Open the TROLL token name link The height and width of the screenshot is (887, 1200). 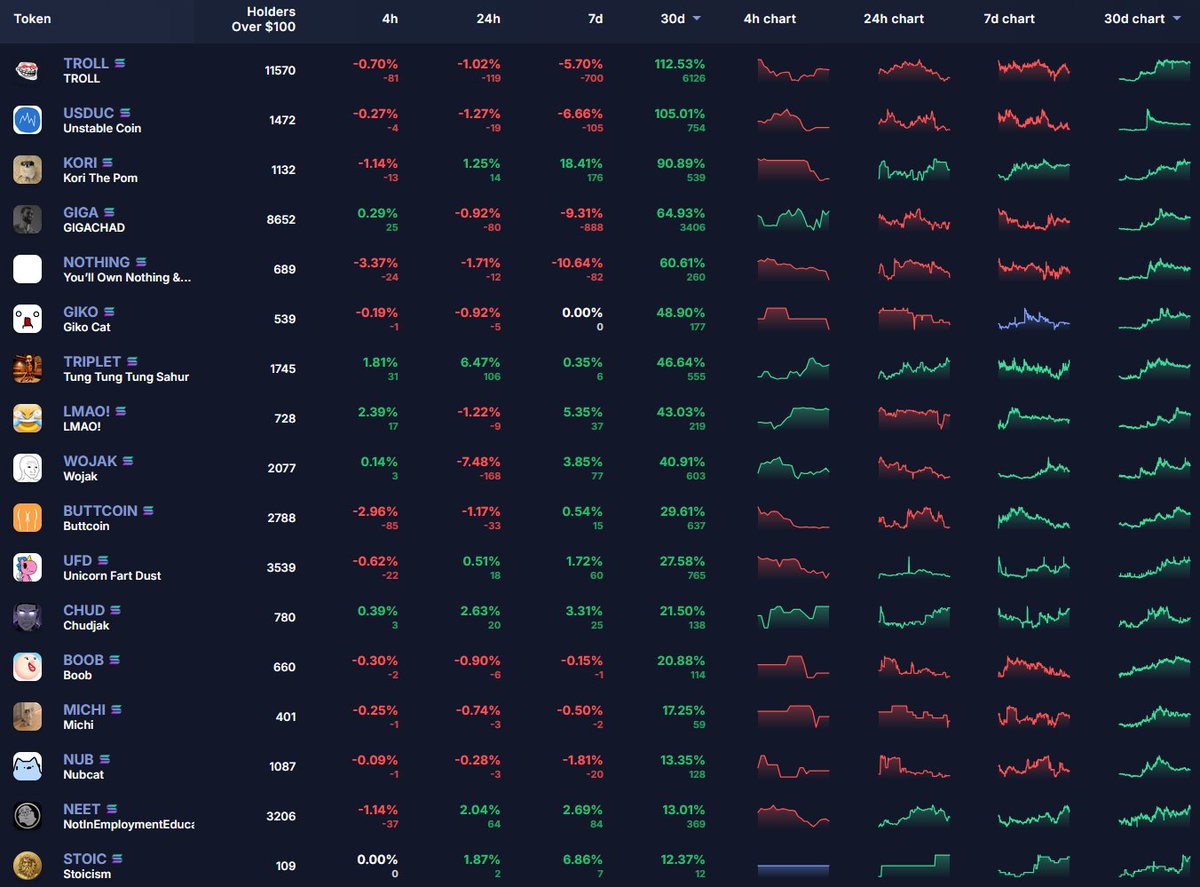pyautogui.click(x=86, y=63)
